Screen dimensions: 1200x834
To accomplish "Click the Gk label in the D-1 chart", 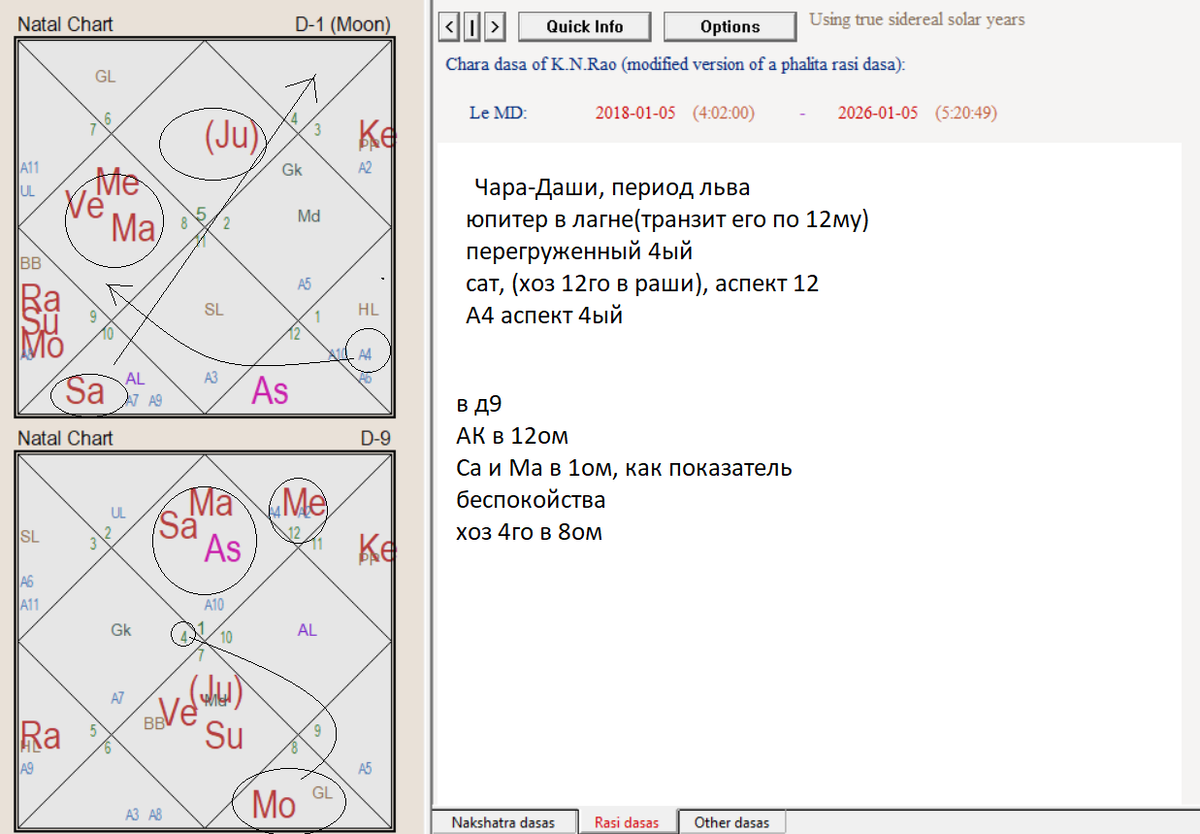I will 292,170.
